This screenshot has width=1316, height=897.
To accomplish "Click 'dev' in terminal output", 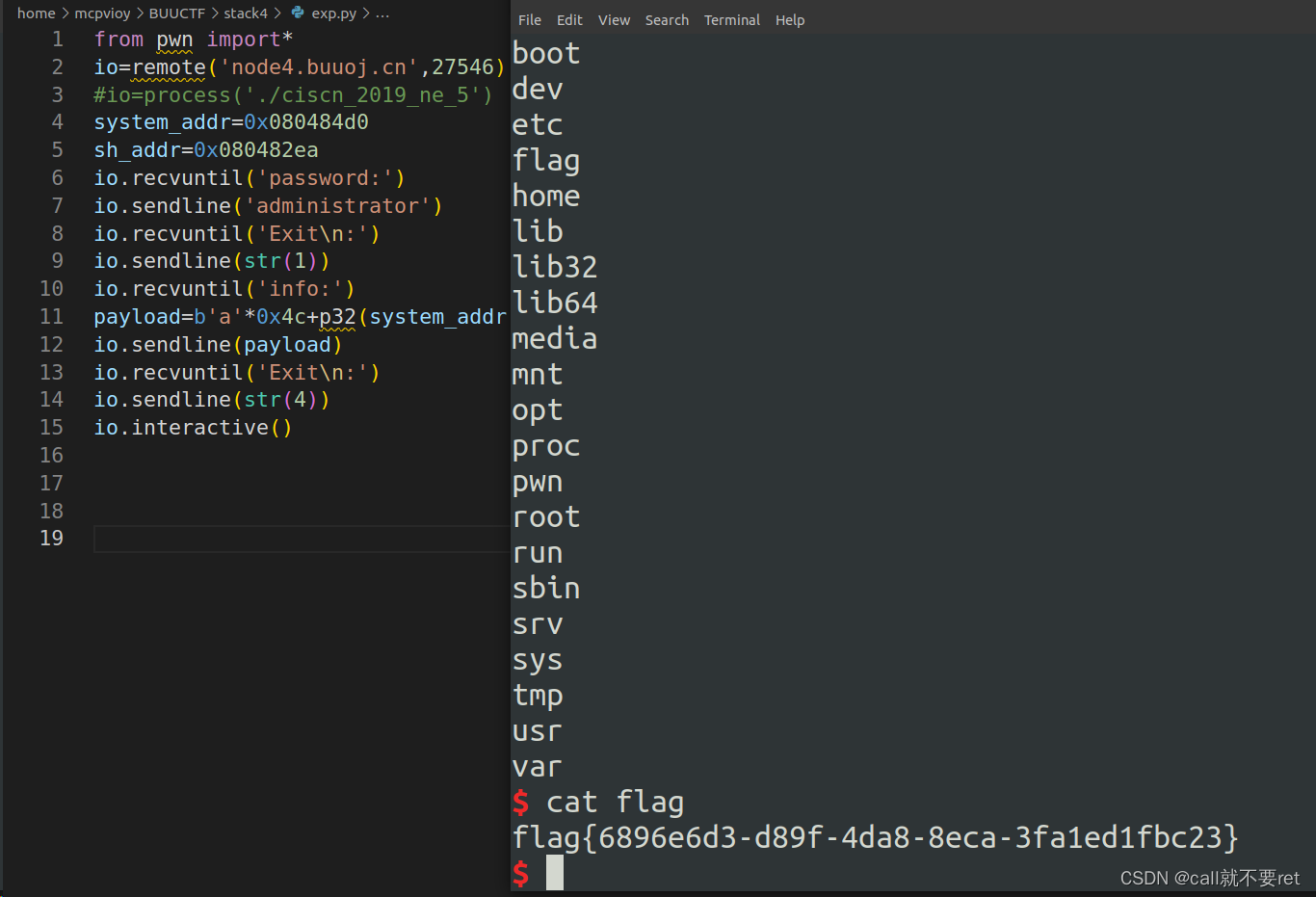I will click(x=538, y=89).
